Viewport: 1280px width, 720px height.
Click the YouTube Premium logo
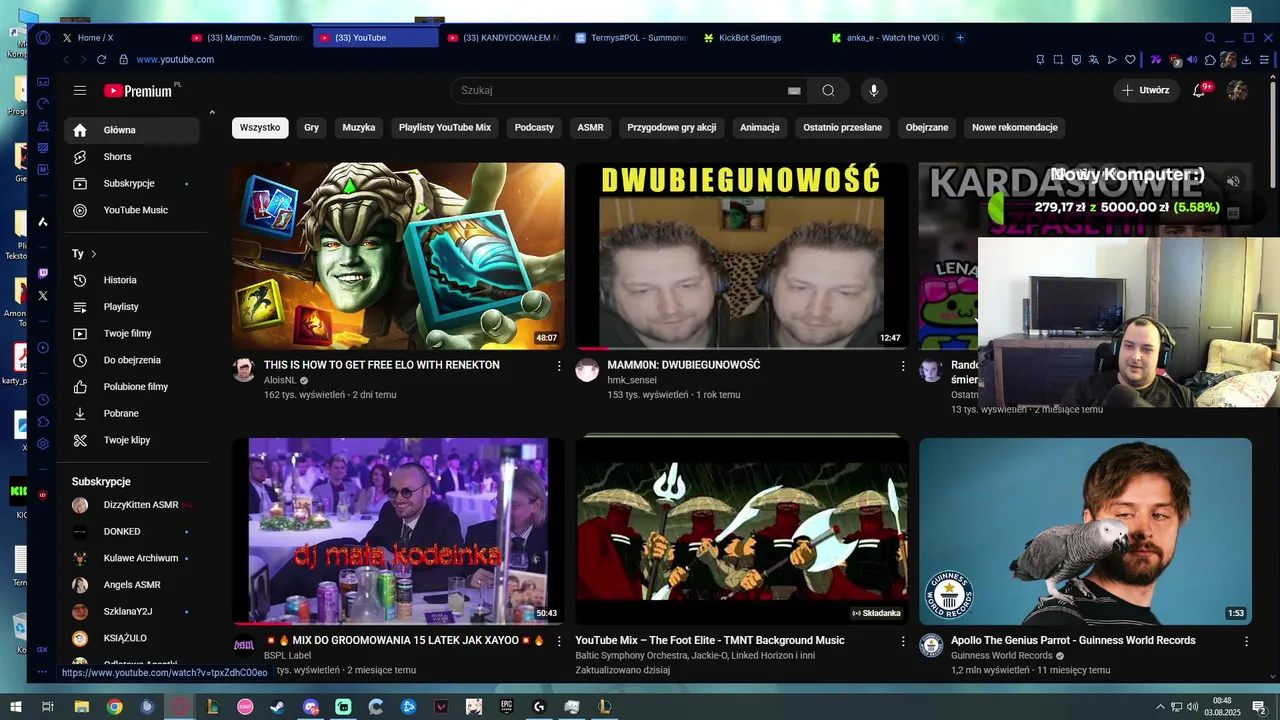[x=140, y=91]
